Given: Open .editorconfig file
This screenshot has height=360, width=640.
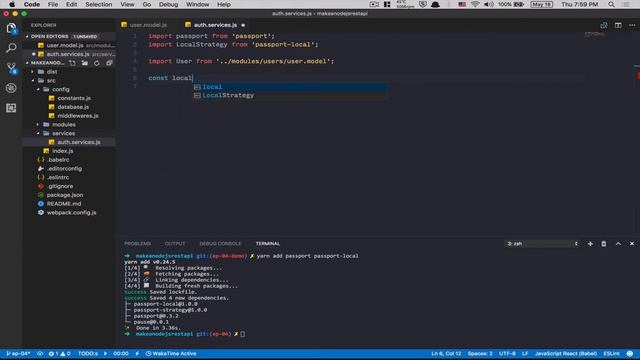Looking at the screenshot, I should tap(64, 169).
